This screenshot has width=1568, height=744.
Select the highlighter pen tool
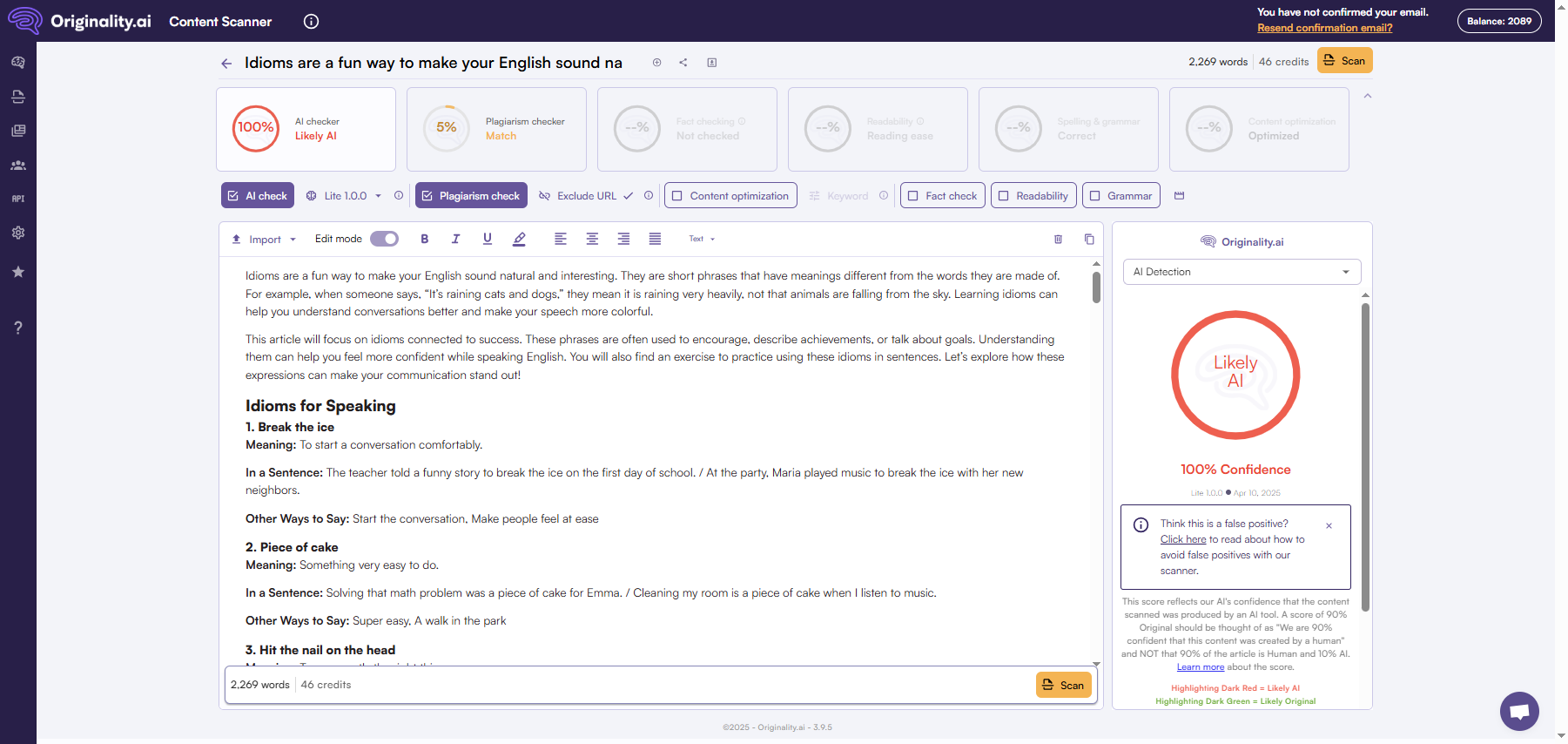[x=520, y=239]
